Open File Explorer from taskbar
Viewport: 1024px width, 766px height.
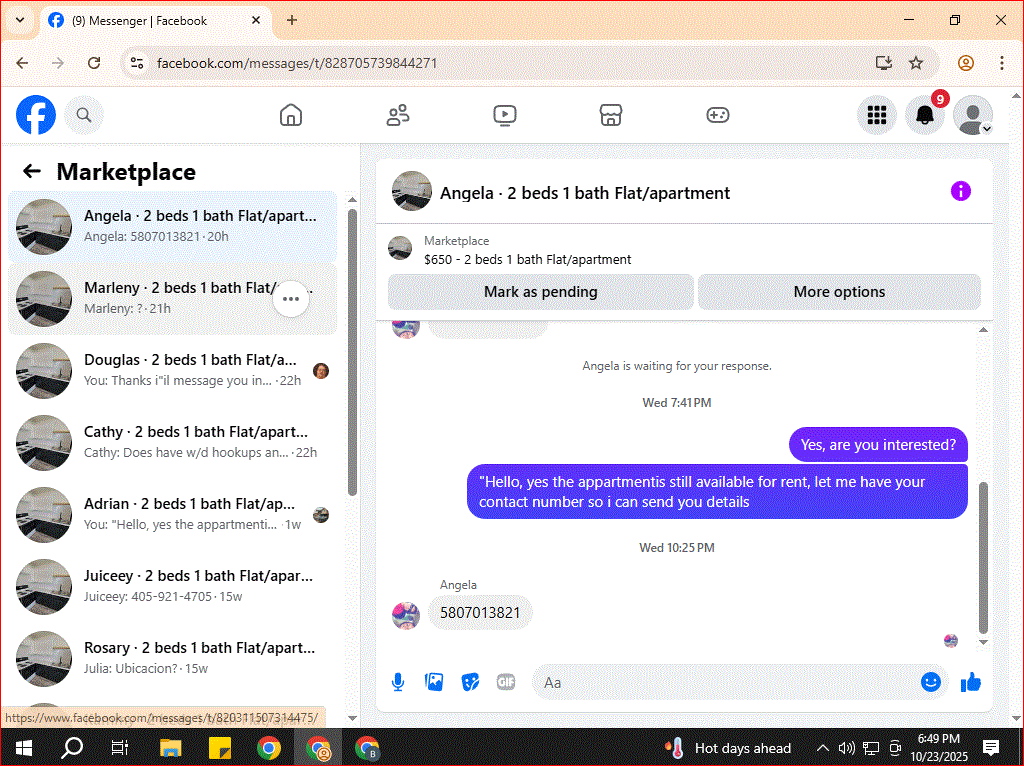click(170, 748)
